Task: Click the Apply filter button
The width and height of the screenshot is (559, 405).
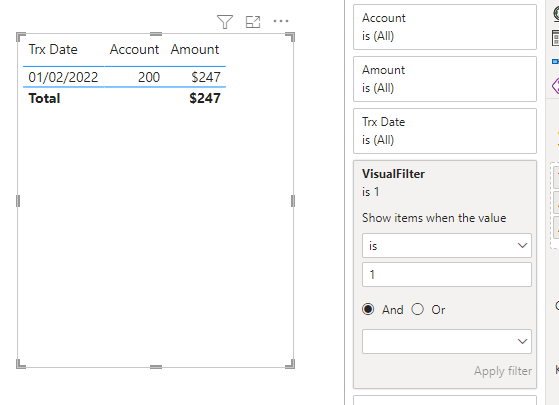Action: click(503, 371)
